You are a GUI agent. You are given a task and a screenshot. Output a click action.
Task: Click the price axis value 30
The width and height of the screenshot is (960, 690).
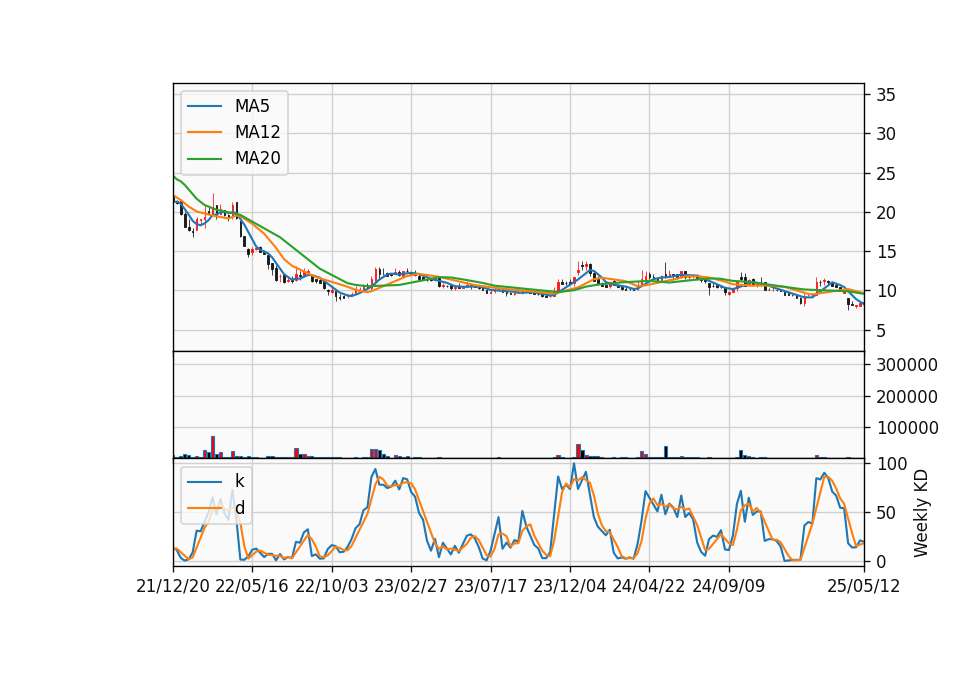click(886, 134)
